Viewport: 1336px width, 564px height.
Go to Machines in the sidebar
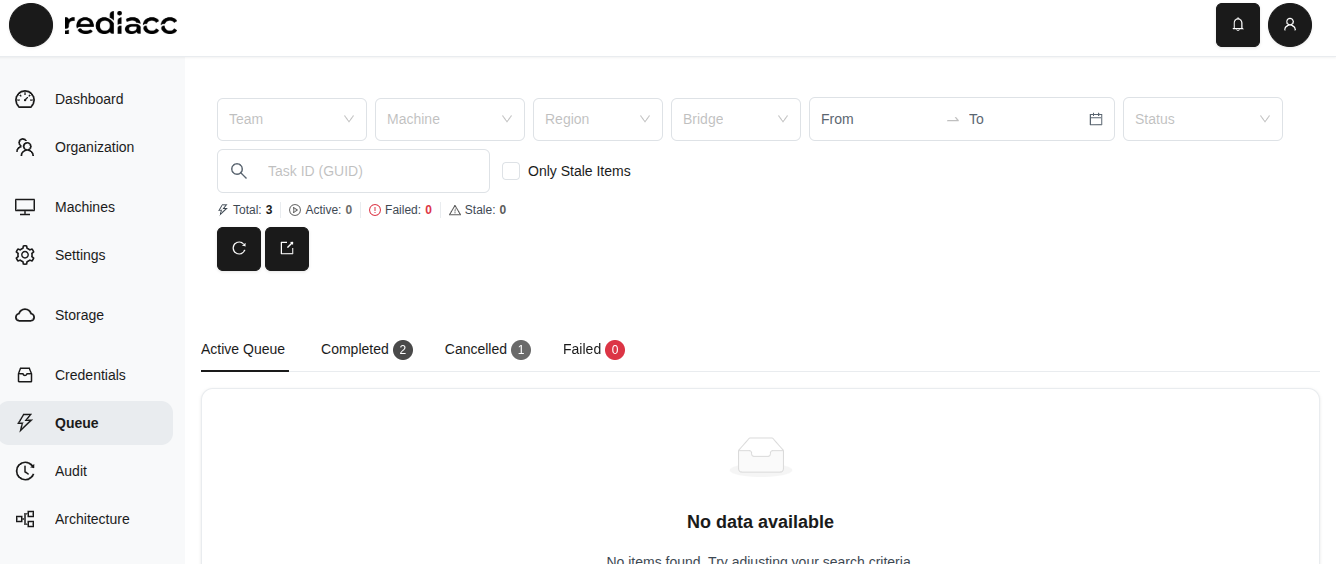tap(84, 207)
